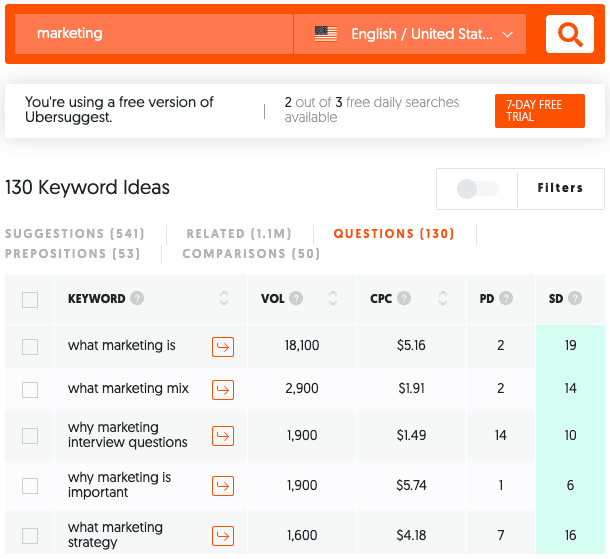Show help info icon next to CPC

pyautogui.click(x=403, y=298)
